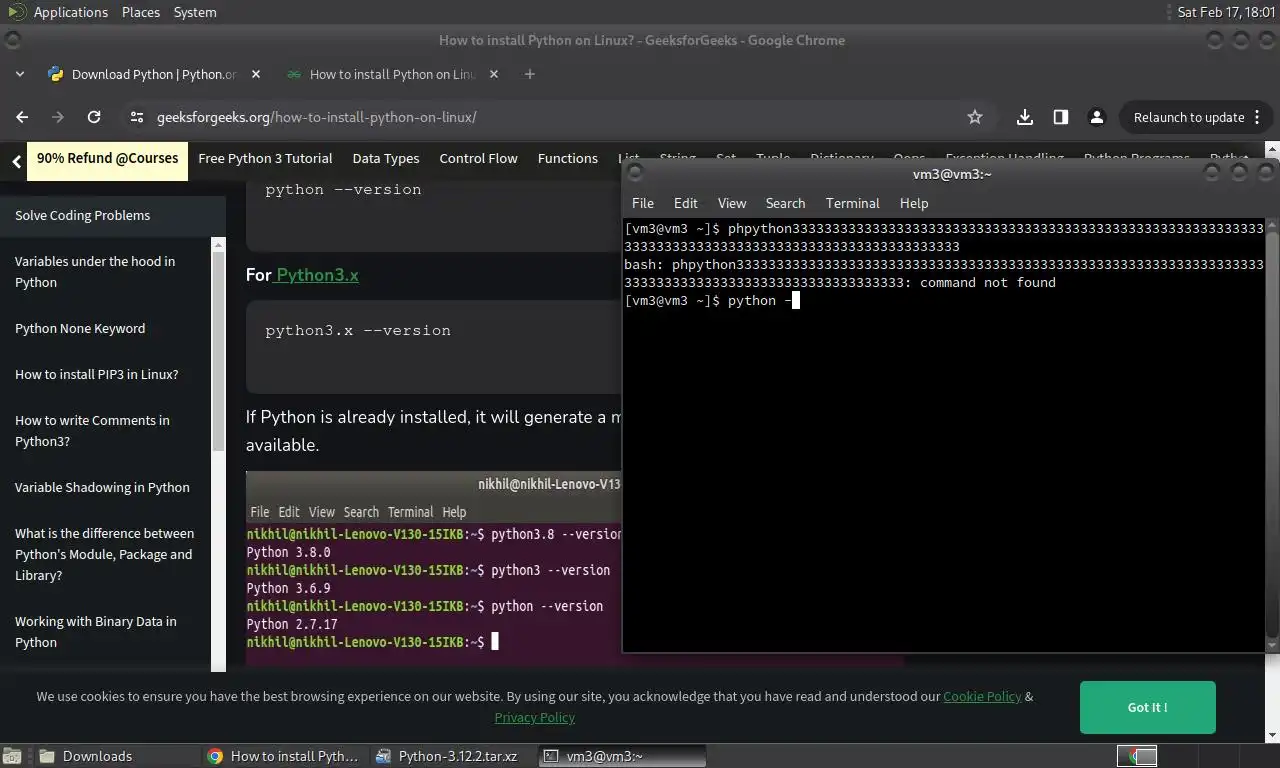Screen dimensions: 1280x768
Task: Click the forward navigation arrow in Chrome
Action: (x=58, y=117)
